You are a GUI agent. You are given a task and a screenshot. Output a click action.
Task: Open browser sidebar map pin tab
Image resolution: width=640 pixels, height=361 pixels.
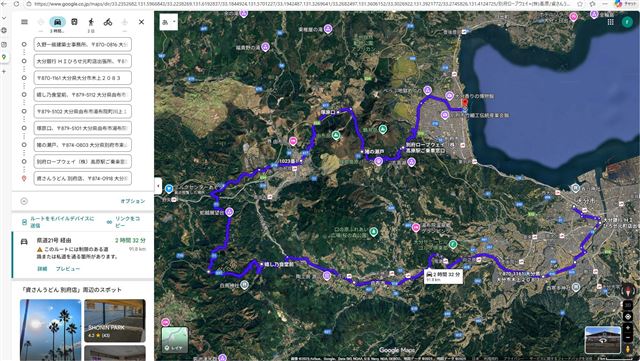4,57
